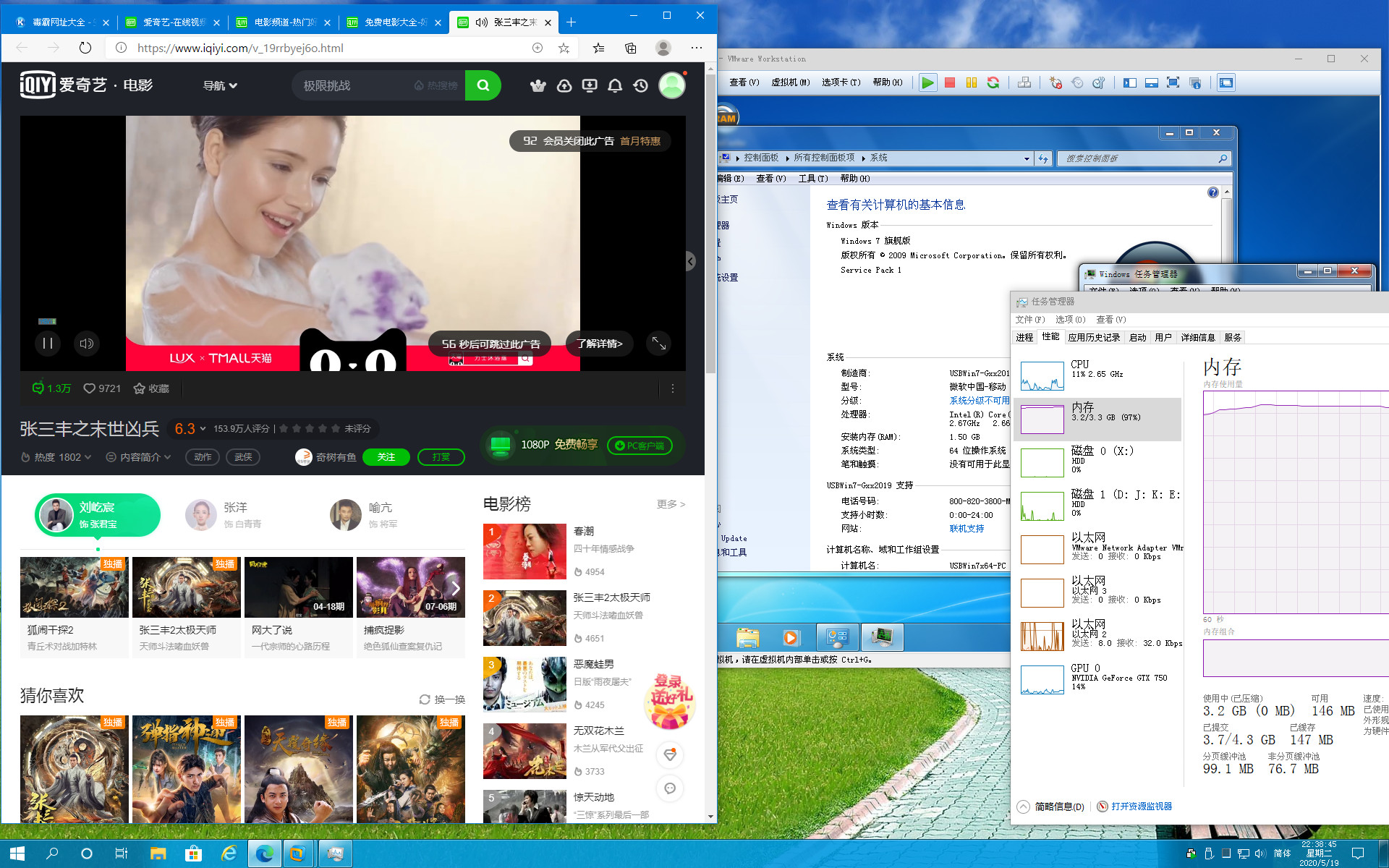Click 了解详情 on the ad
This screenshot has width=1389, height=868.
[600, 344]
